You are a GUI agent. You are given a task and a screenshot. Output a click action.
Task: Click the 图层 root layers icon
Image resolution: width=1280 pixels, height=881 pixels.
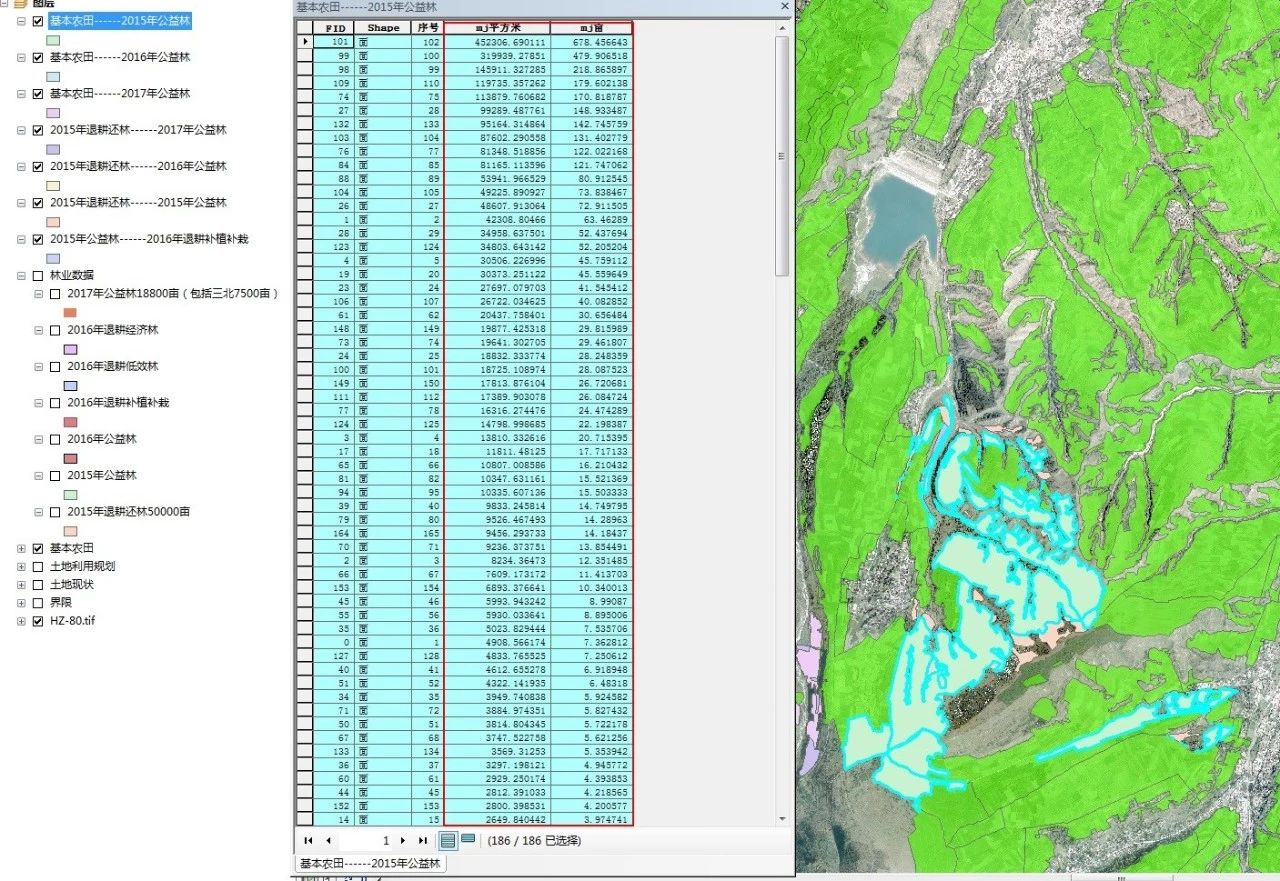tap(20, 4)
